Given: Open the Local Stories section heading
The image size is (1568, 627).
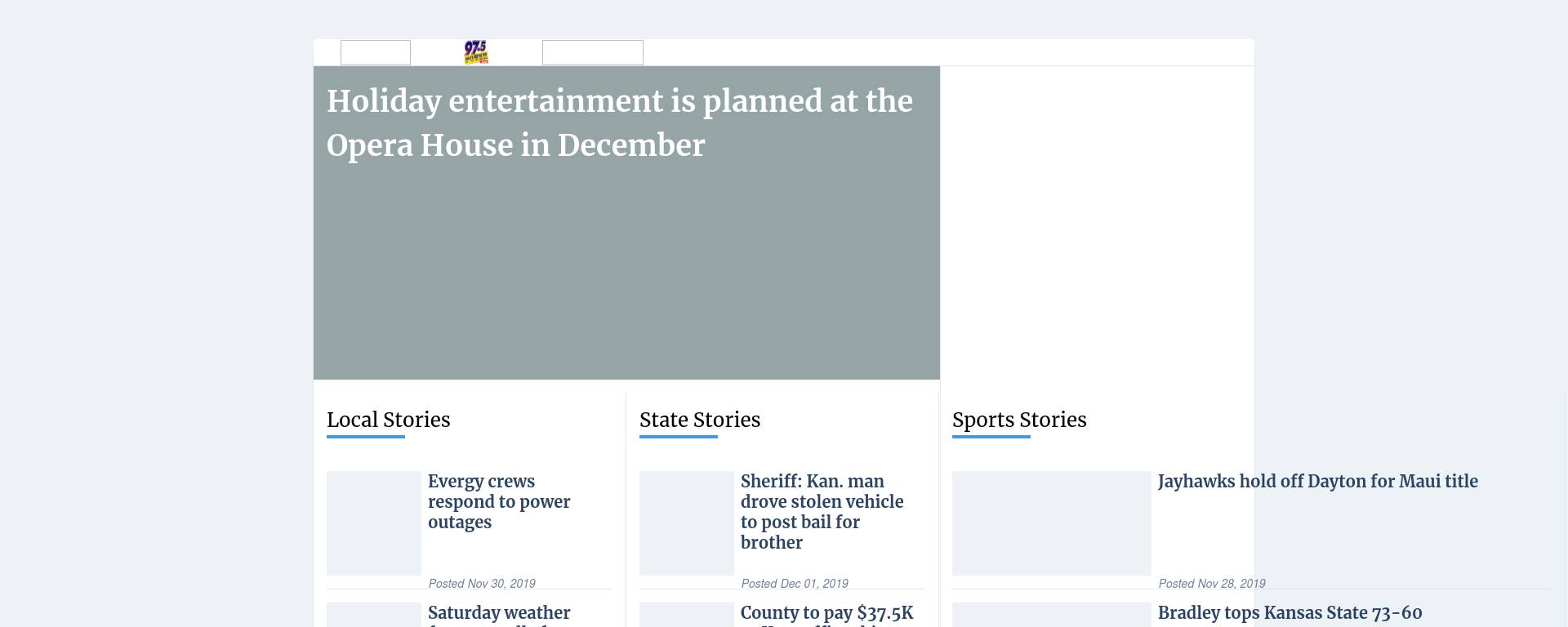Looking at the screenshot, I should 388,420.
